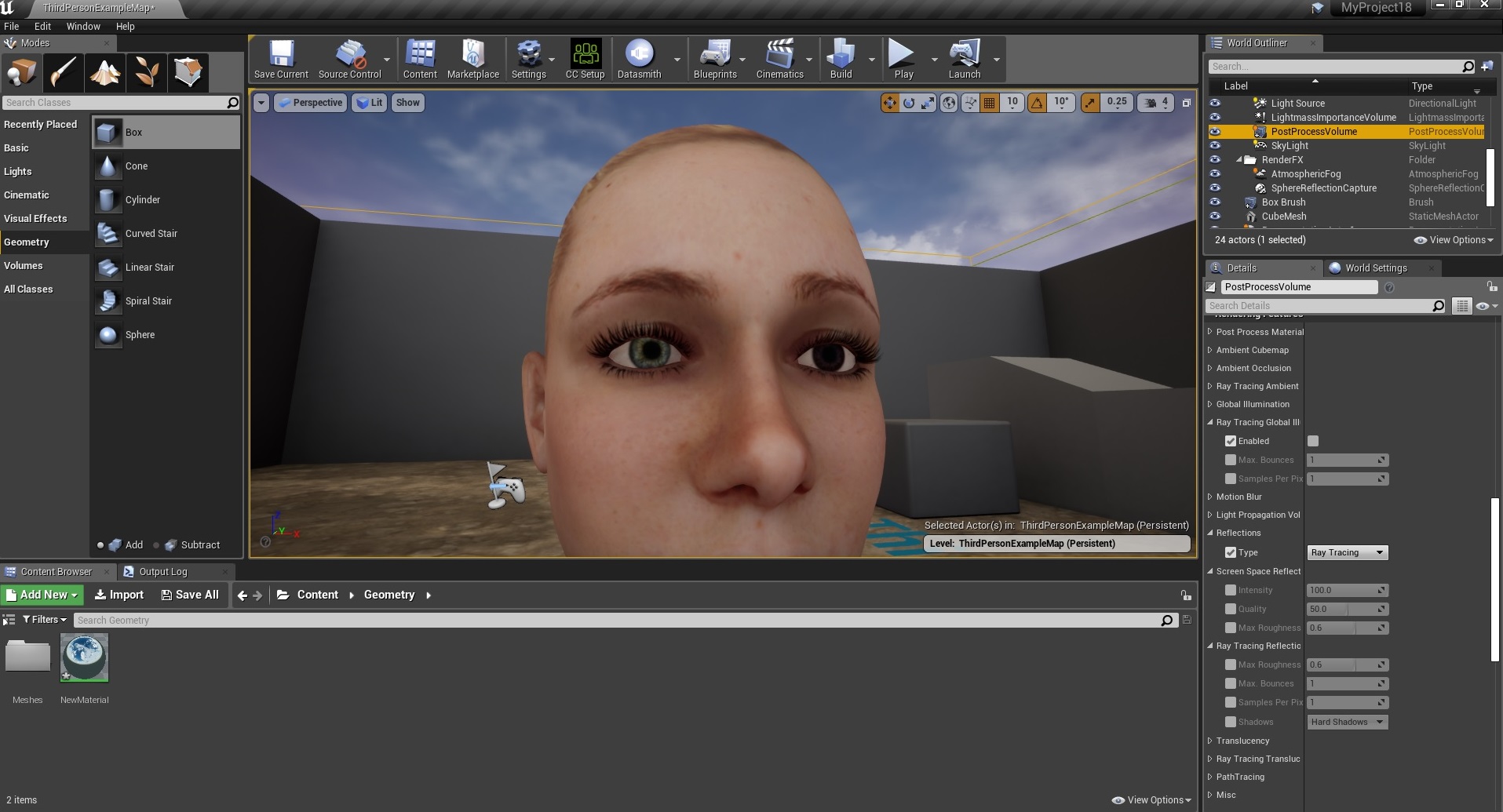Toggle scale snapping icon in viewport
Screen dimensions: 1503x812
(1090, 102)
